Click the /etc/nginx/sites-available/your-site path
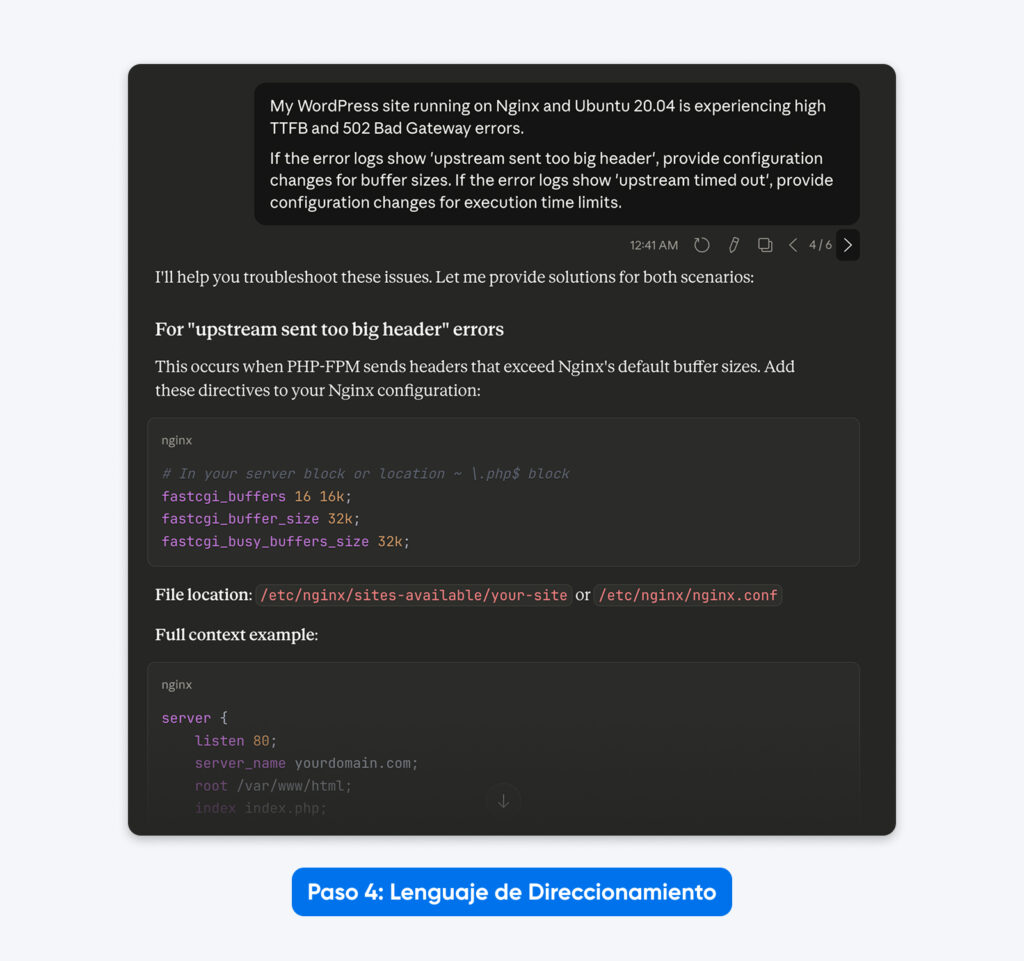 413,595
